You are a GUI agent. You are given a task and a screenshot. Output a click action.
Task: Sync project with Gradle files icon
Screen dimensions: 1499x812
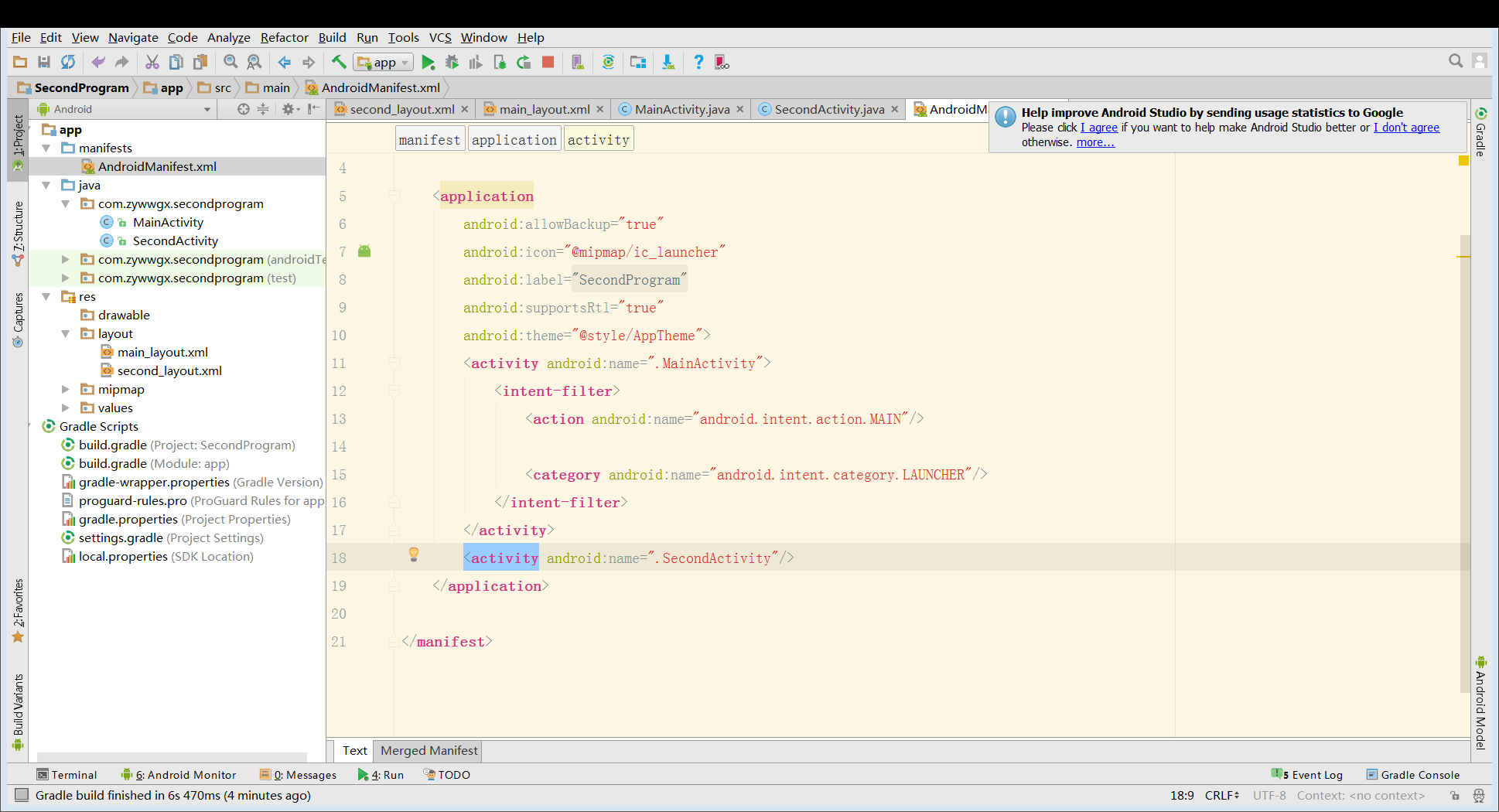click(608, 63)
